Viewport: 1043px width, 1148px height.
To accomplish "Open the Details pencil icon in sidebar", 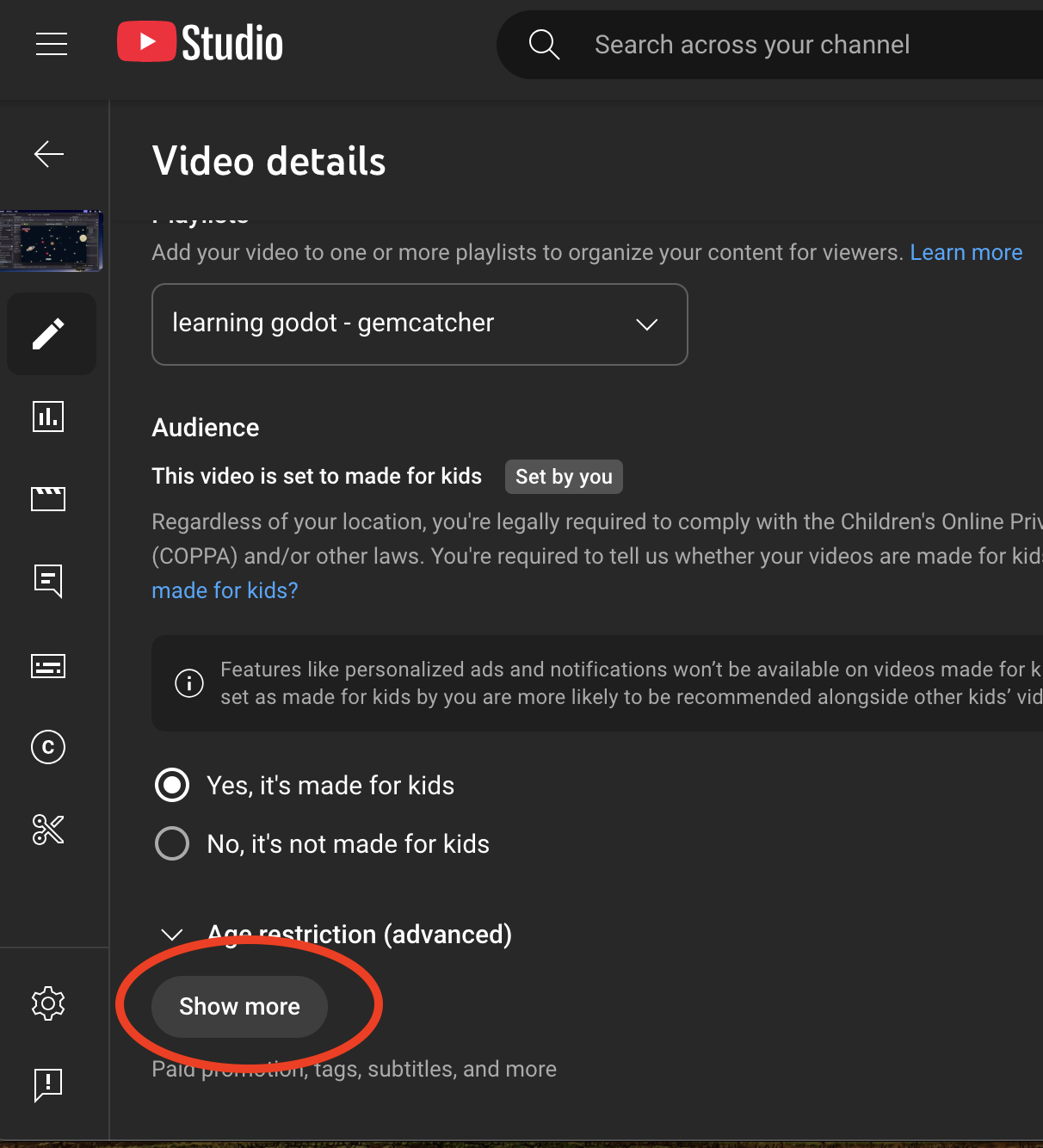I will coord(49,334).
